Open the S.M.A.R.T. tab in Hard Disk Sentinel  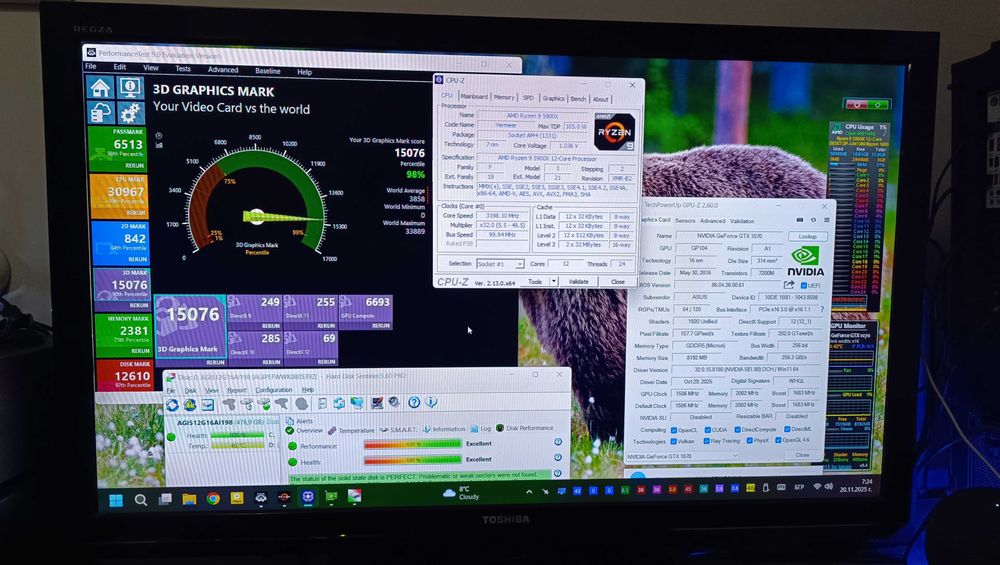pos(399,430)
